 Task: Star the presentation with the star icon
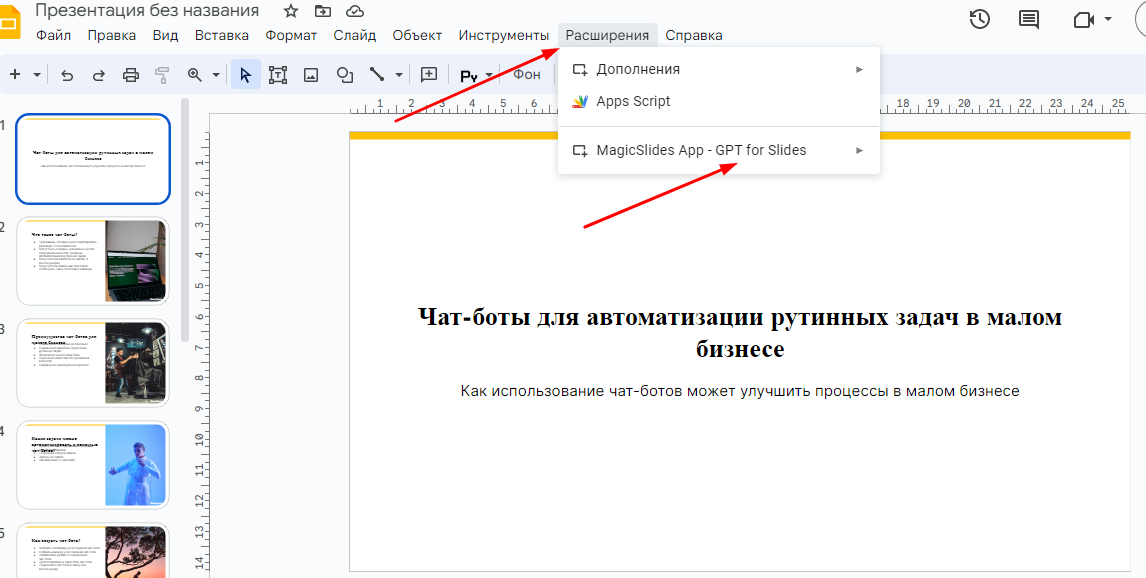pos(291,11)
